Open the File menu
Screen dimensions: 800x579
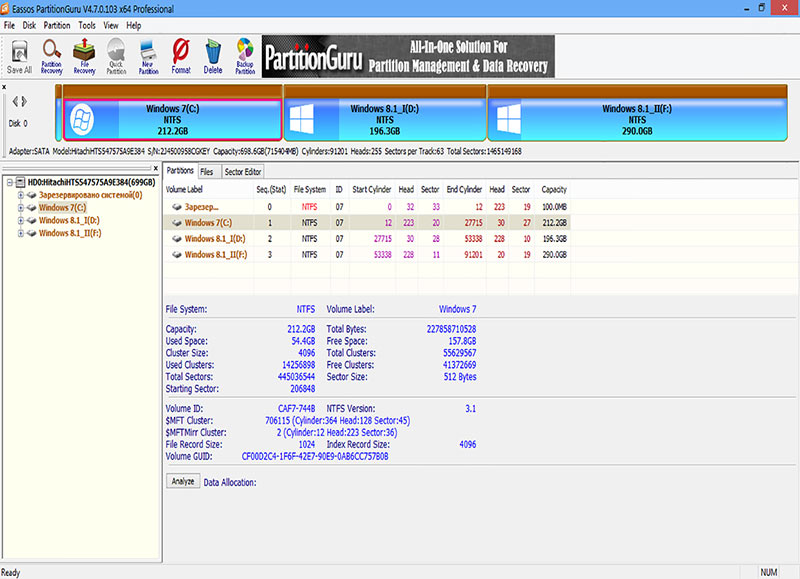pos(9,26)
